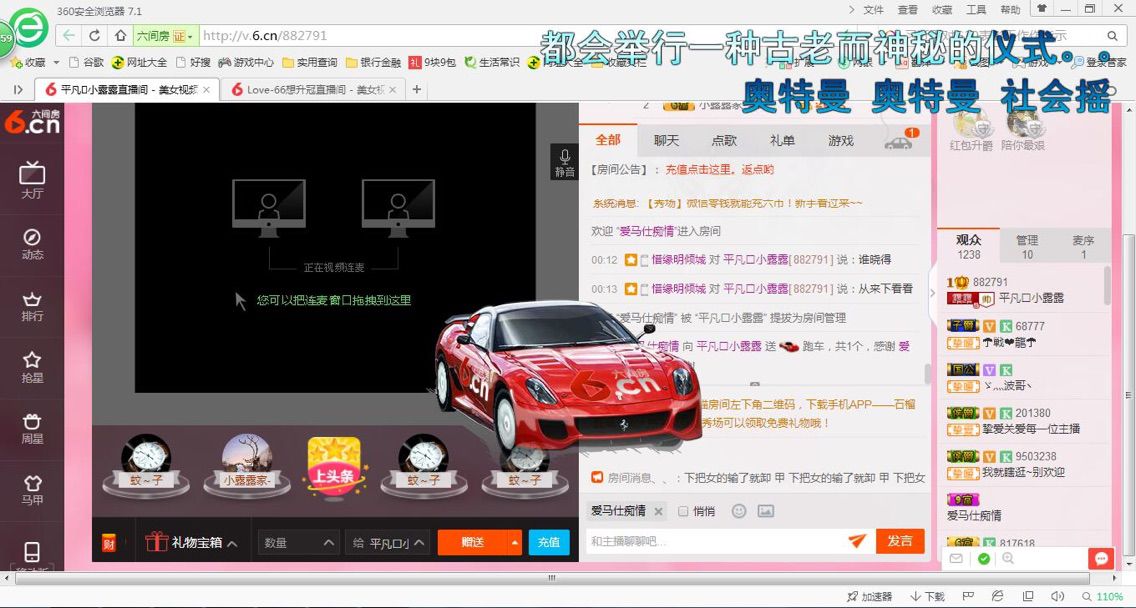Reload the page with the refresh icon
The width and height of the screenshot is (1136, 608).
95,35
